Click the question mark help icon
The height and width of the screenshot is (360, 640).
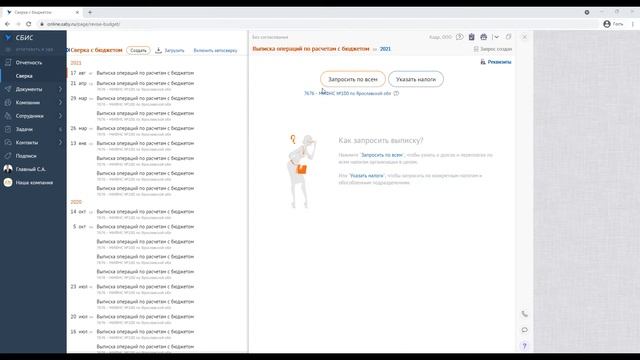(524, 346)
